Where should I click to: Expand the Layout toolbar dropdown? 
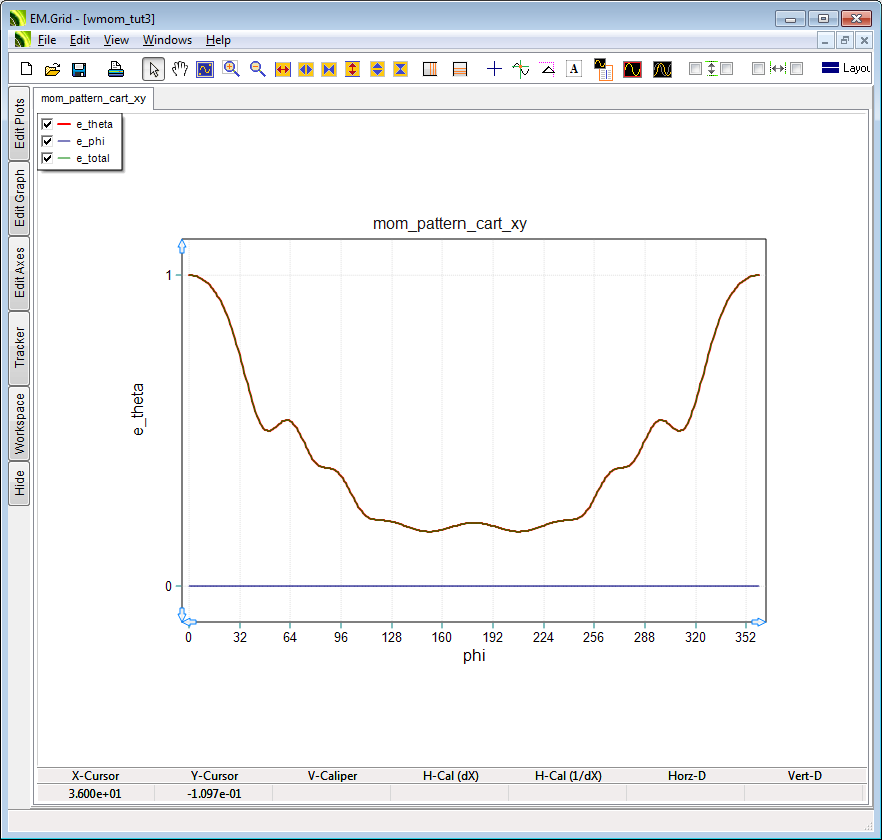coord(845,69)
